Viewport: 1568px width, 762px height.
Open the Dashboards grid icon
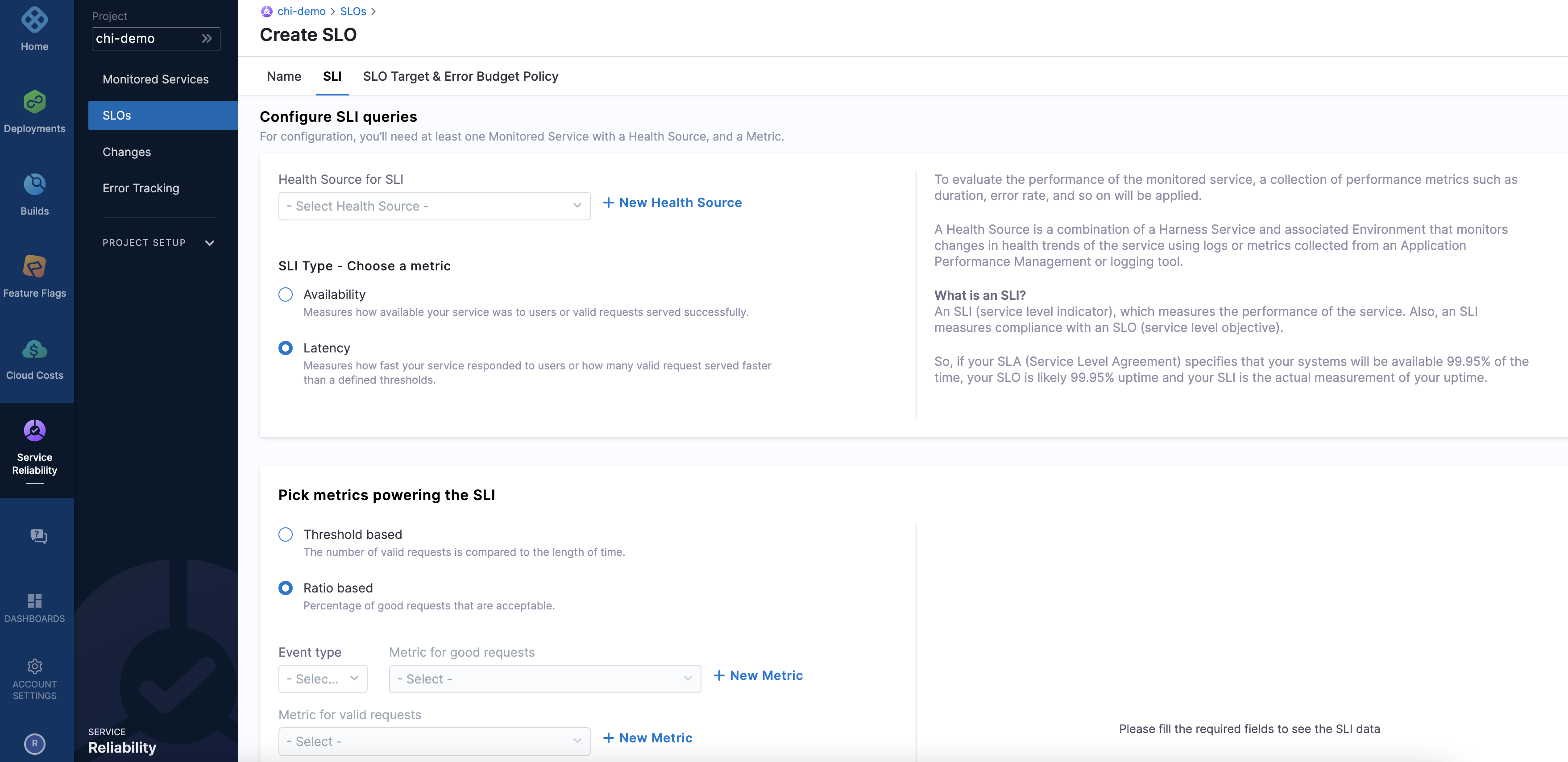tap(35, 600)
